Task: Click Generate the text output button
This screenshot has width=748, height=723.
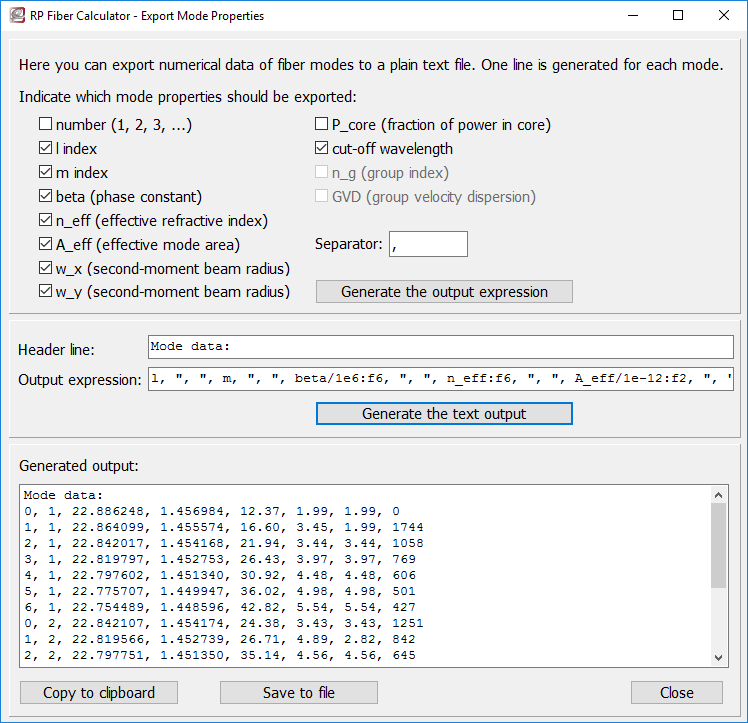Action: click(x=444, y=413)
